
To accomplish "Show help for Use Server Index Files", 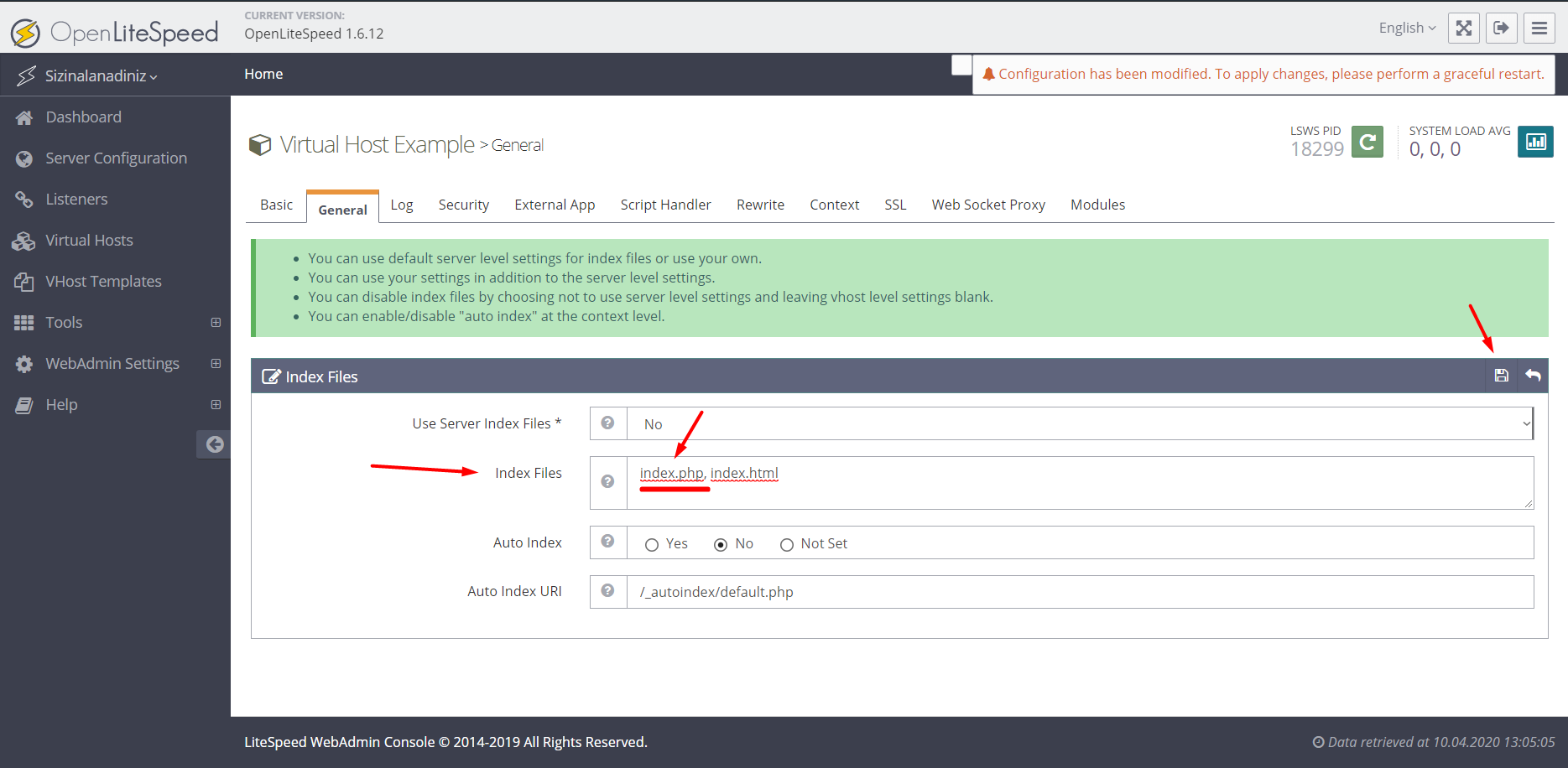I will 608,423.
